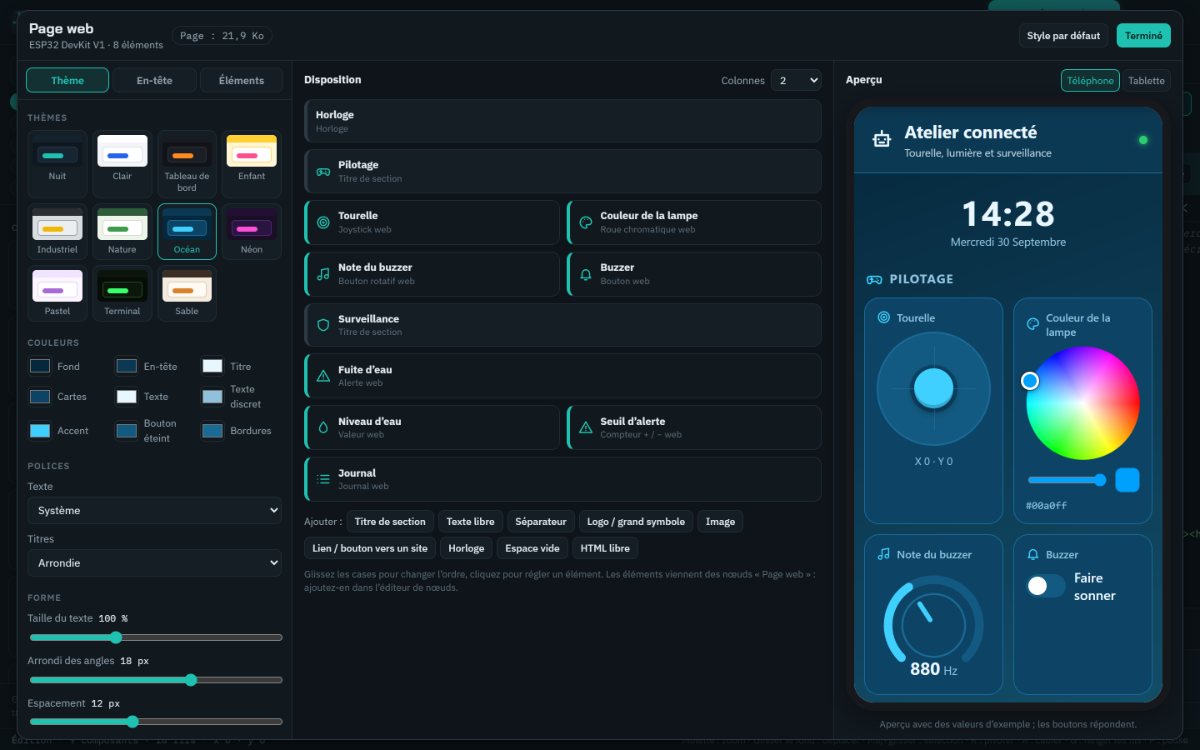Choose the Industriel theme thumbnail

[57, 231]
